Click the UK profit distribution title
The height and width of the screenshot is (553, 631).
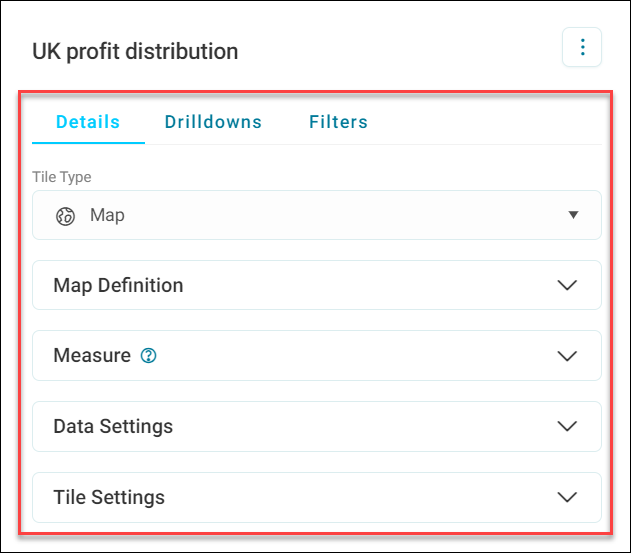(135, 52)
